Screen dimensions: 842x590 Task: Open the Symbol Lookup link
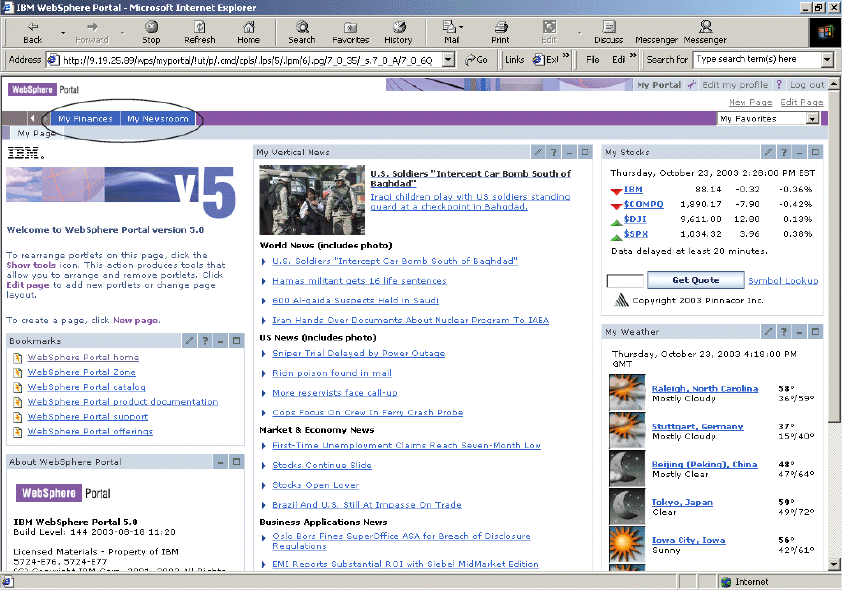tap(783, 281)
